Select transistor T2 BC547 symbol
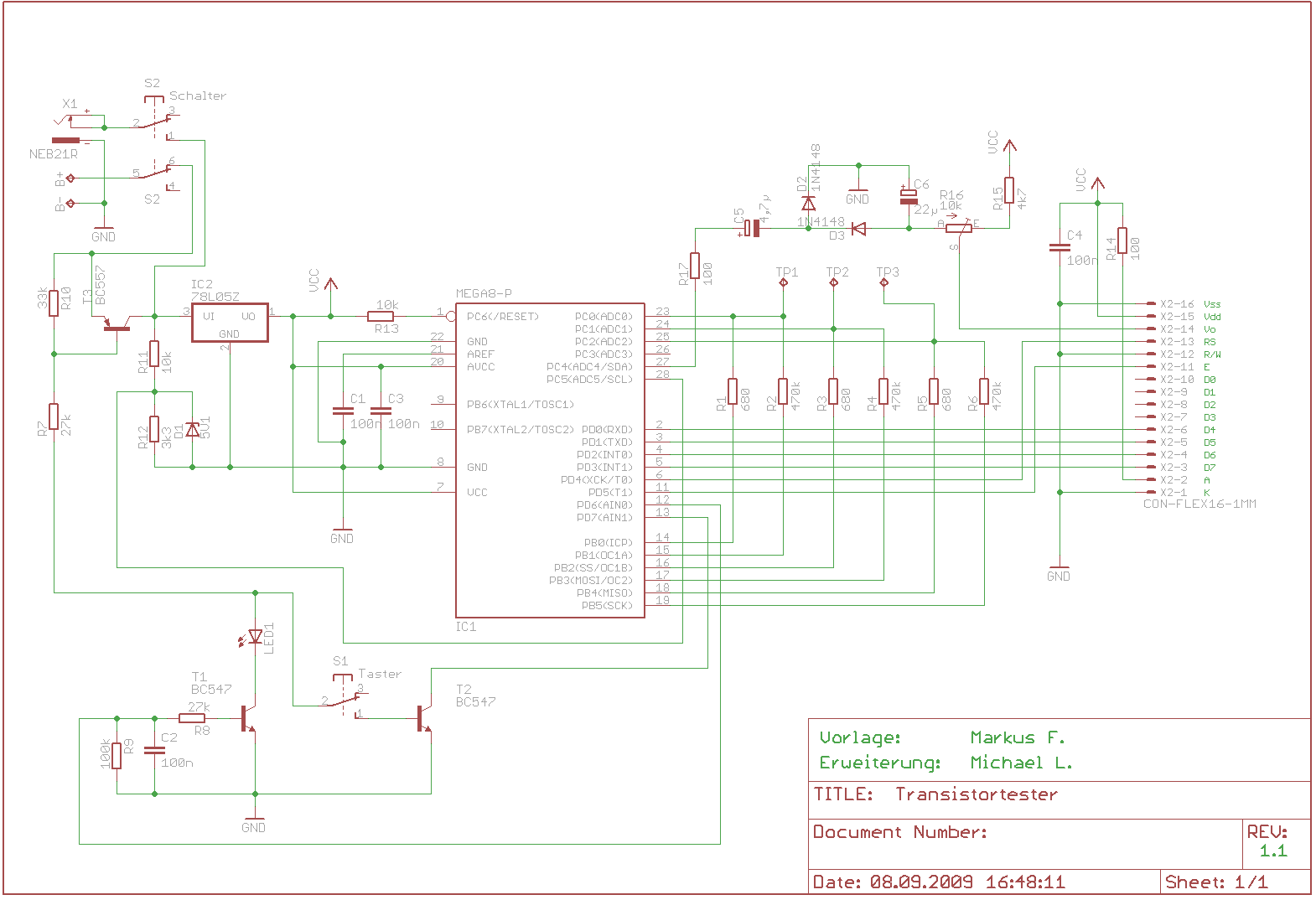Viewport: 1316px width, 900px height. [423, 718]
